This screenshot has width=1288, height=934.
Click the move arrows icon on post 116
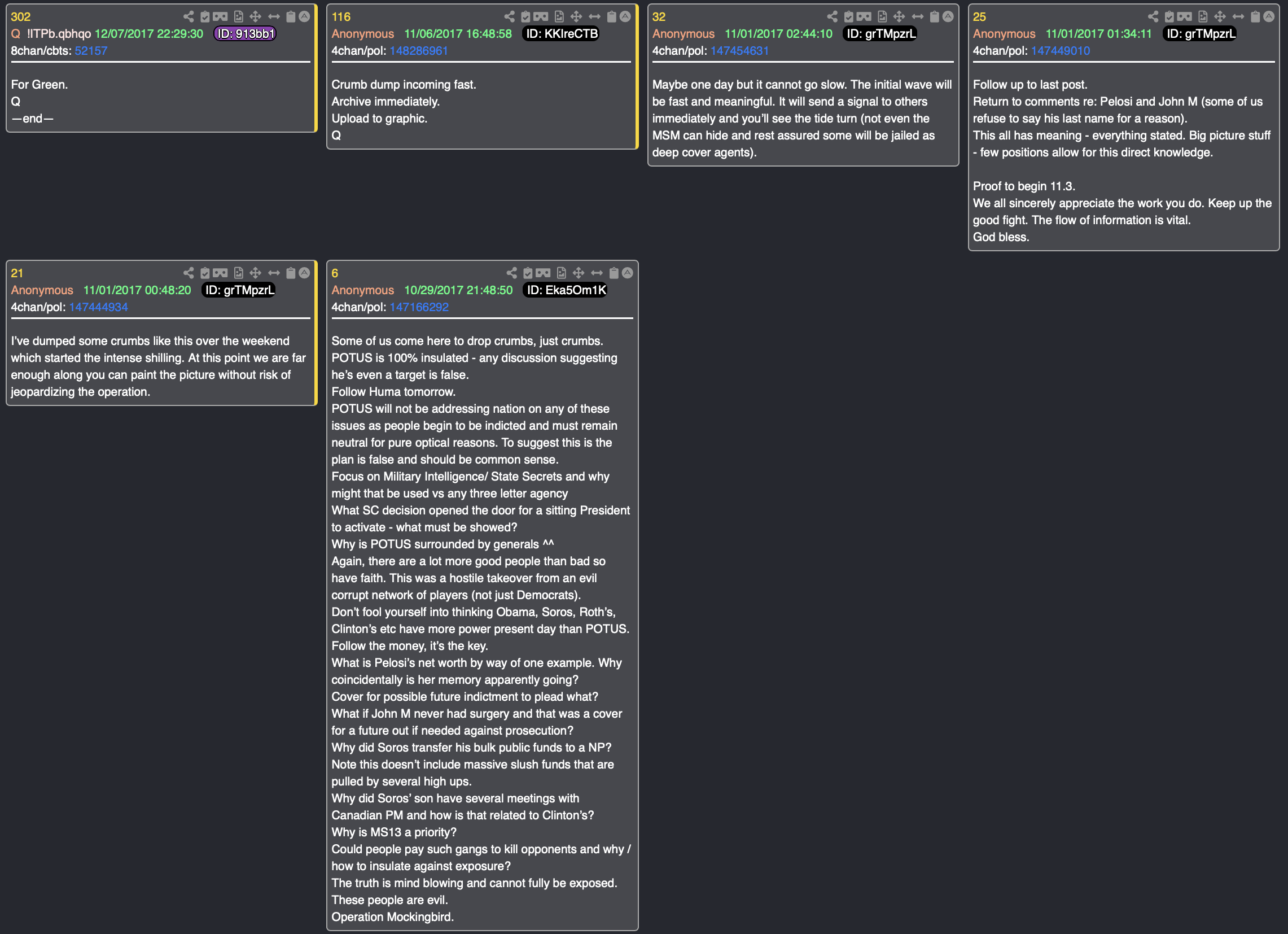(x=576, y=16)
